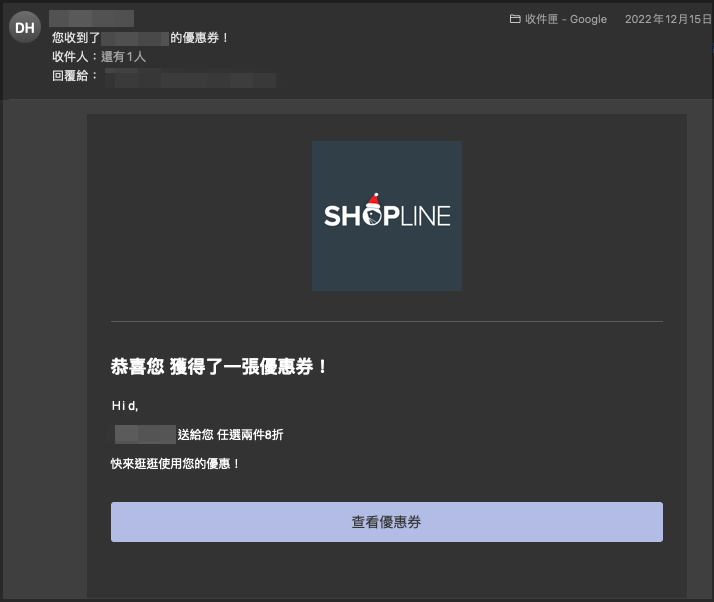The width and height of the screenshot is (714, 602).
Task: Click the DH sender avatar
Action: (x=25, y=27)
